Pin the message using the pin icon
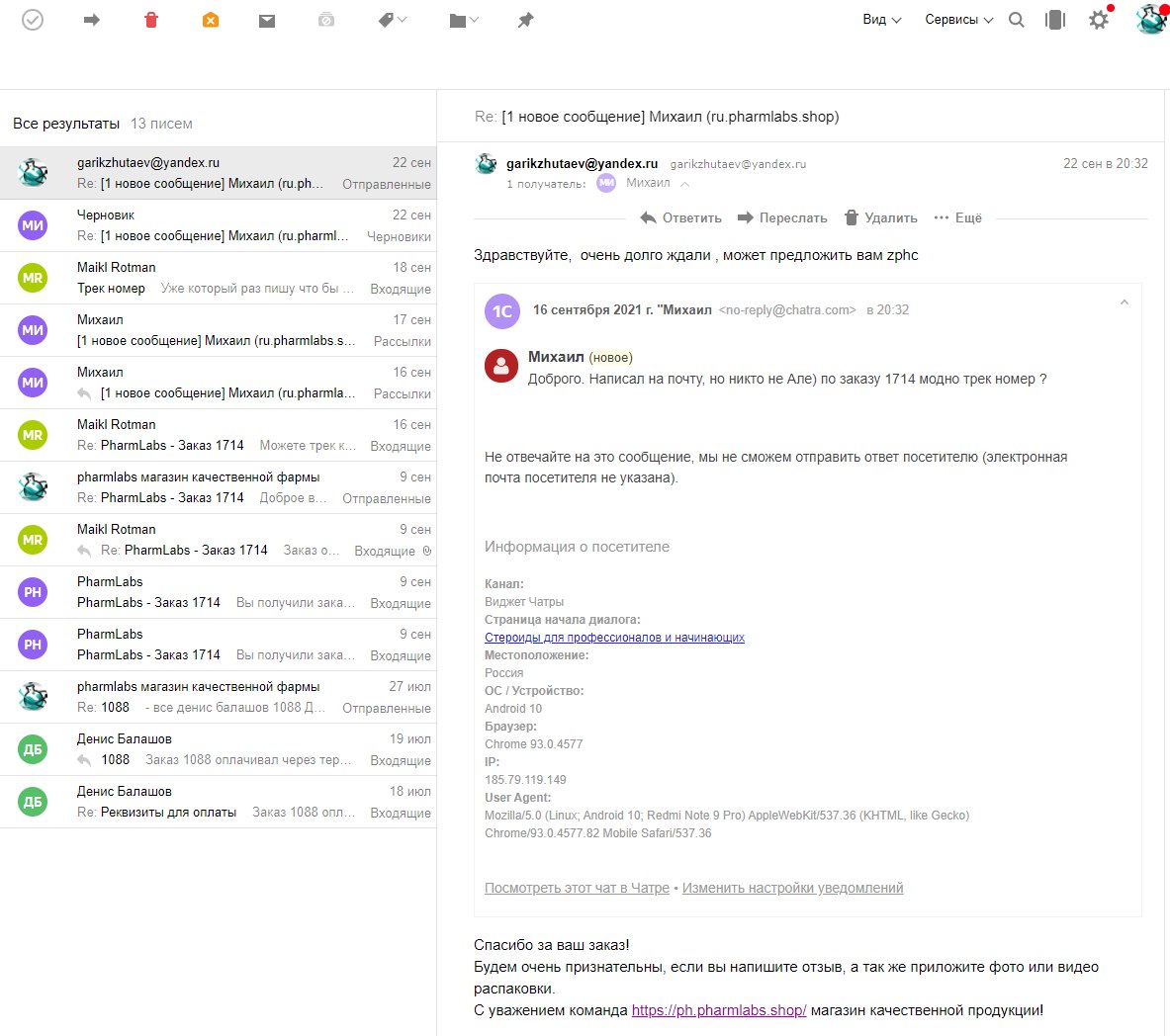1170x1036 pixels. (526, 20)
